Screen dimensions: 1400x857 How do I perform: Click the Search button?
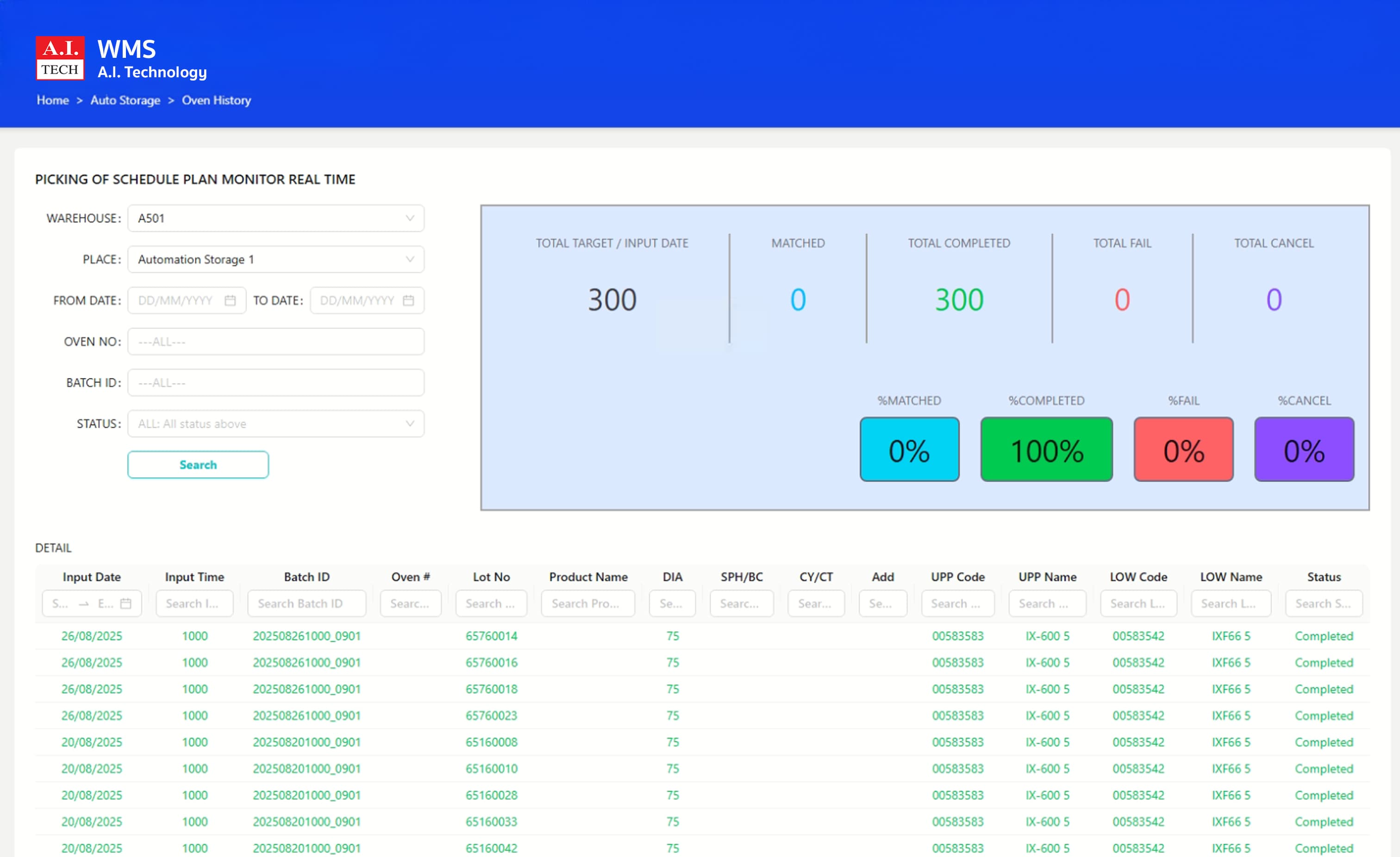coord(198,465)
